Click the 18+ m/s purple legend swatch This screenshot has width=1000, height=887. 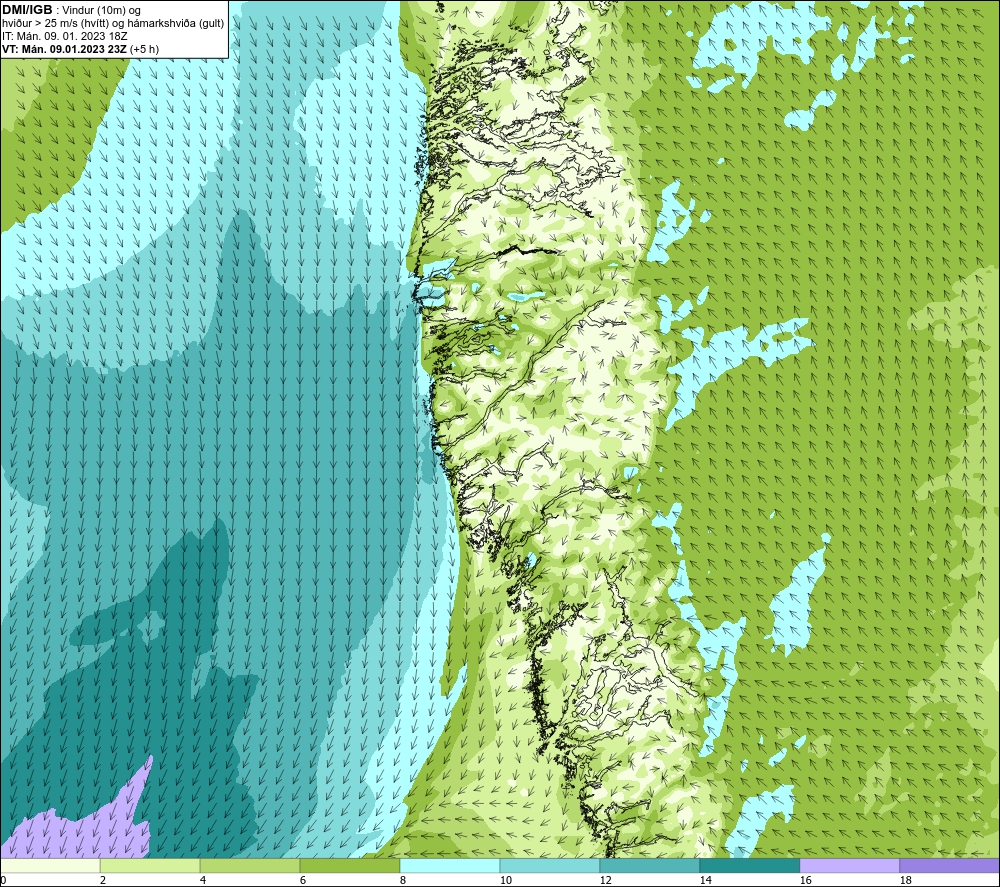pos(950,866)
